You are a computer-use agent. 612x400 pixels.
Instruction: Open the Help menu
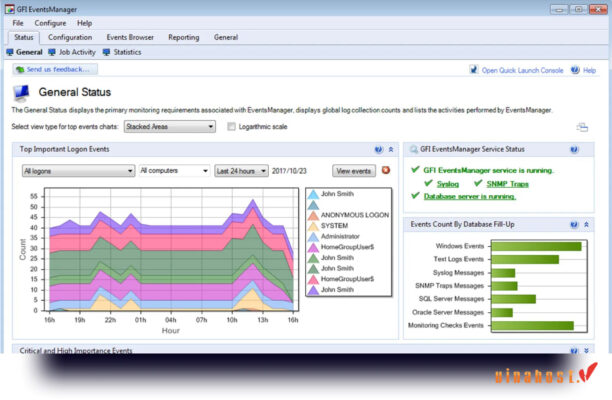pyautogui.click(x=84, y=23)
